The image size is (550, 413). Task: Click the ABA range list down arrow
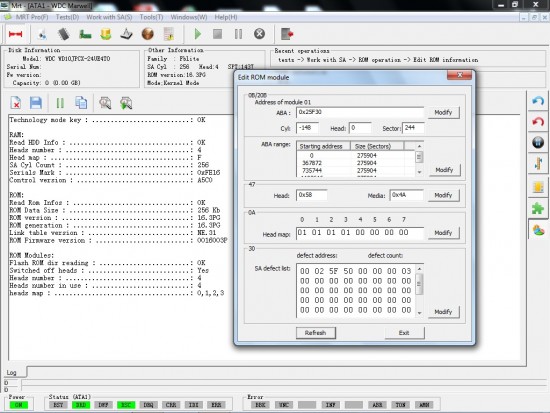[419, 172]
